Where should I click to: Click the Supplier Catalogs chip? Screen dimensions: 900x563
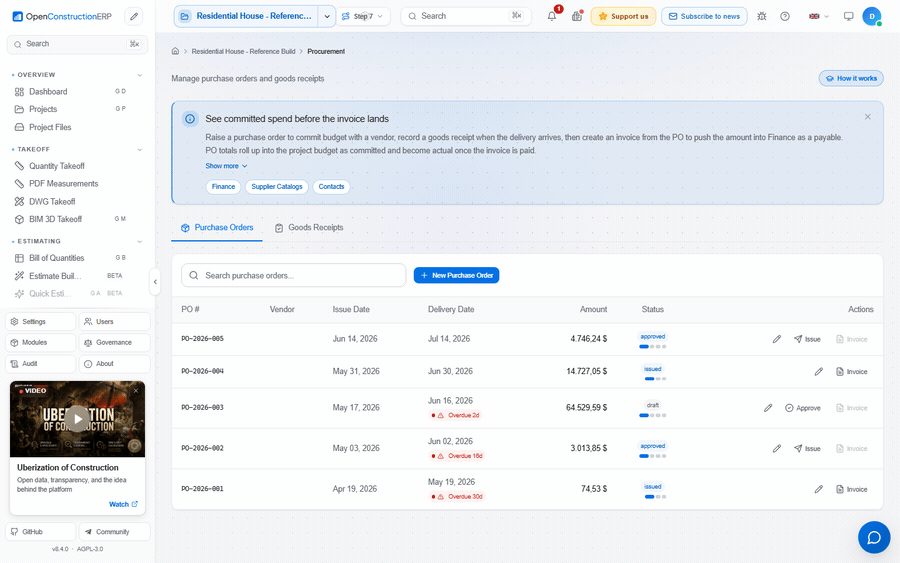277,187
